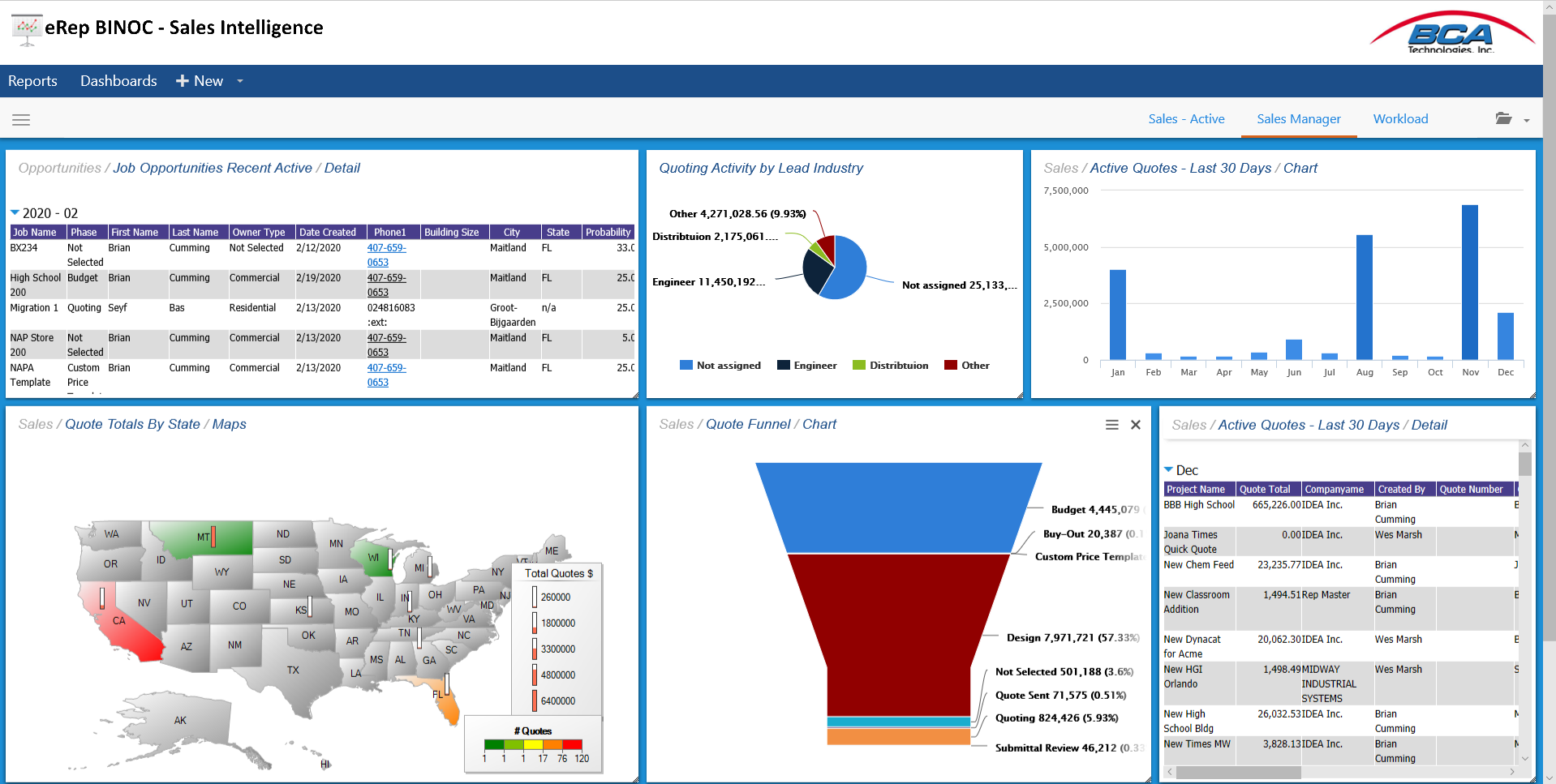
Task: Expand the dropdown beside the folder icon
Action: pos(1527,120)
